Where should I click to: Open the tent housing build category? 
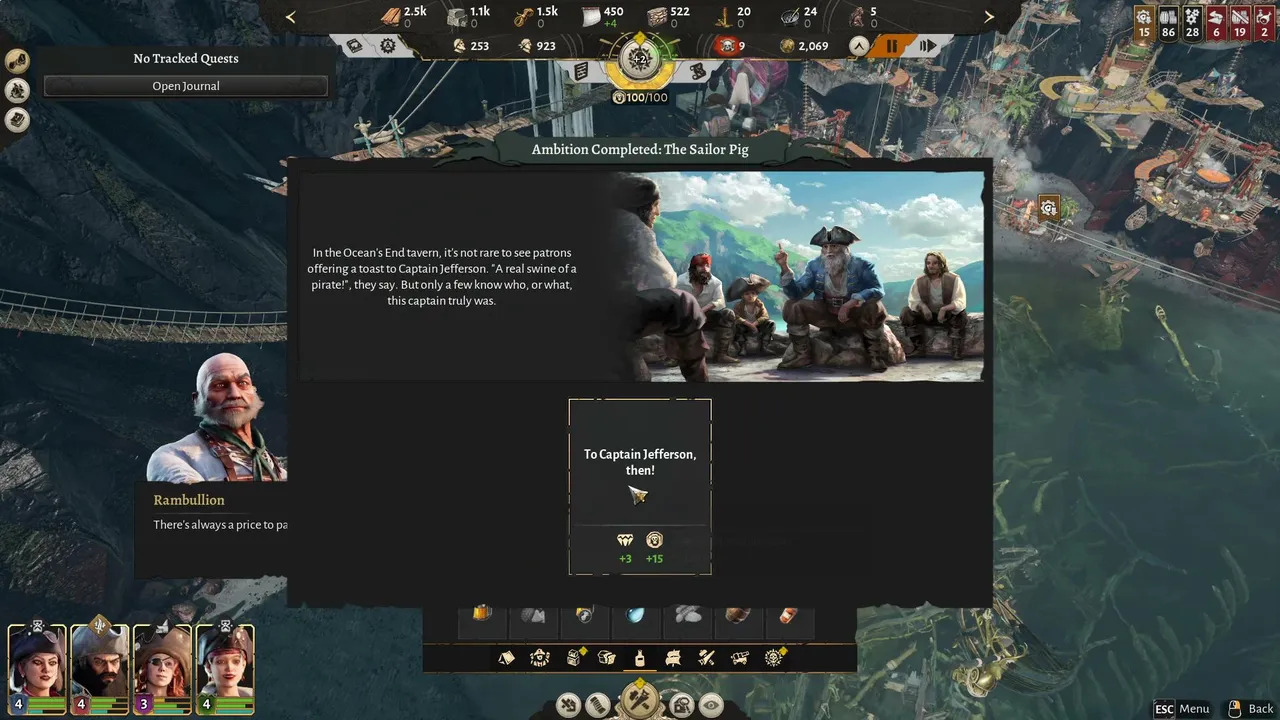[507, 658]
